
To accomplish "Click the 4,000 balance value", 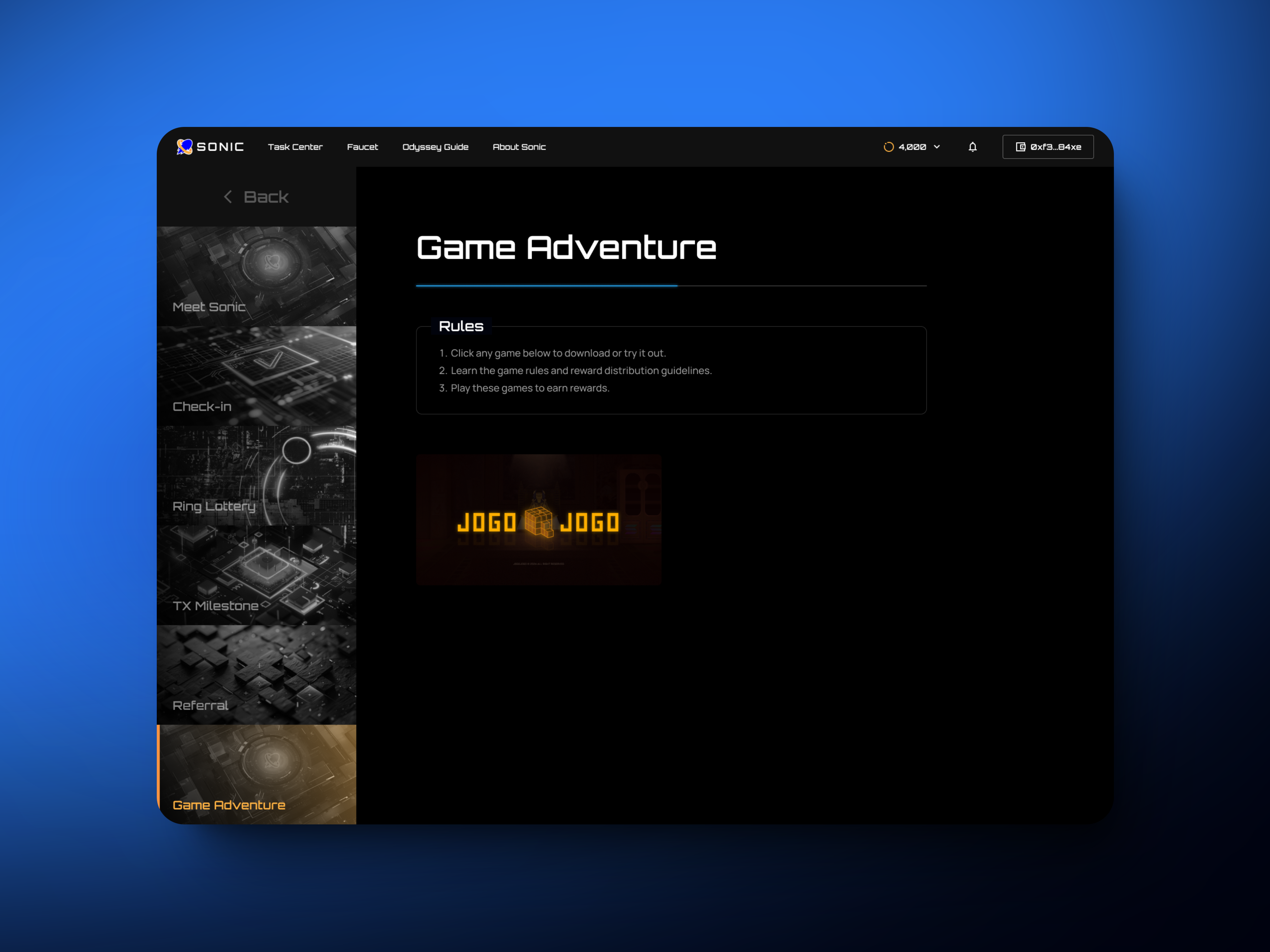I will (912, 147).
